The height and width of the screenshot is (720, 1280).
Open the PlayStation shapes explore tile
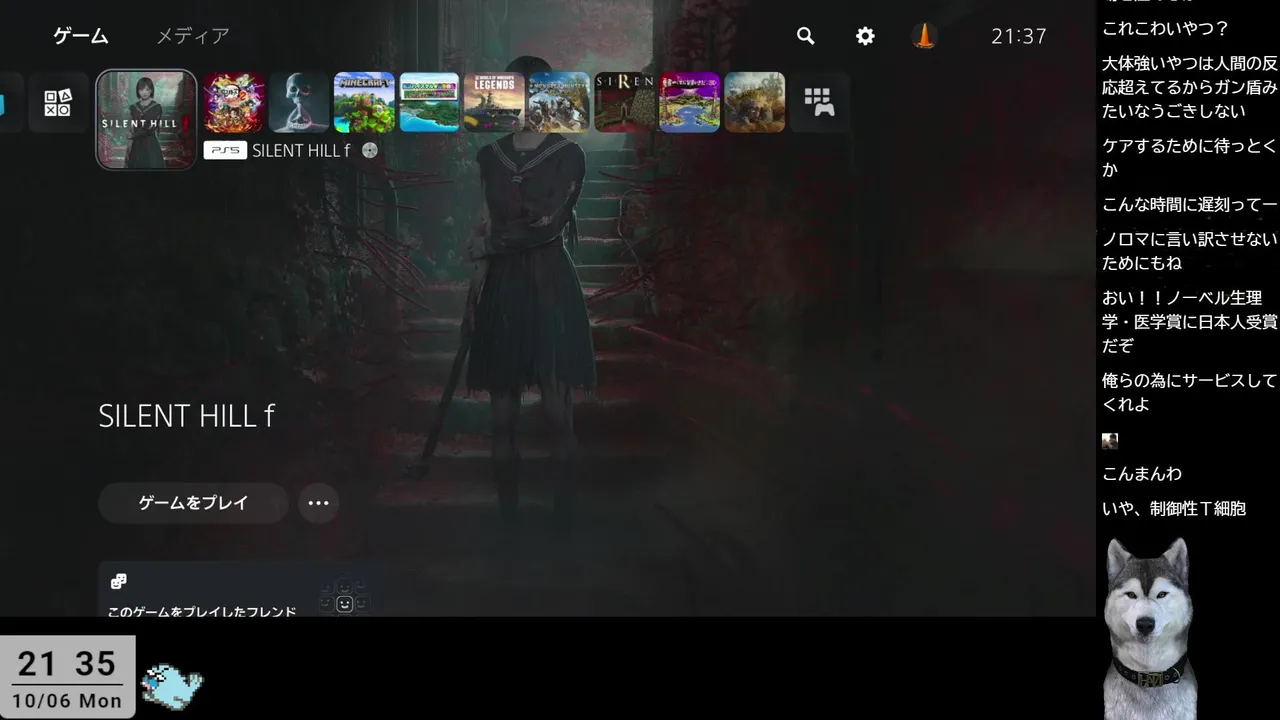(x=58, y=102)
